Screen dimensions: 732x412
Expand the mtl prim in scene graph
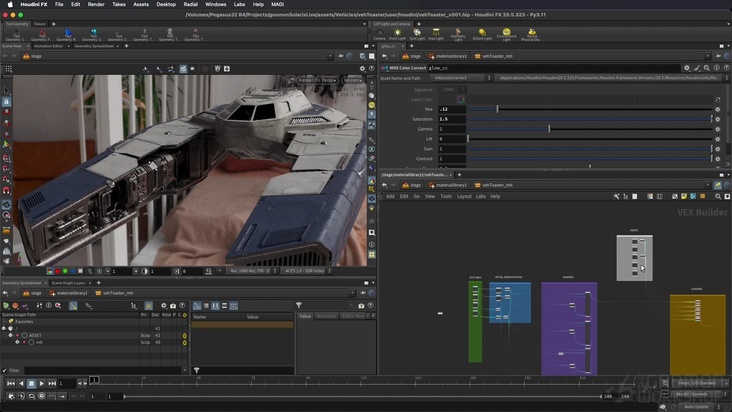pos(17,342)
